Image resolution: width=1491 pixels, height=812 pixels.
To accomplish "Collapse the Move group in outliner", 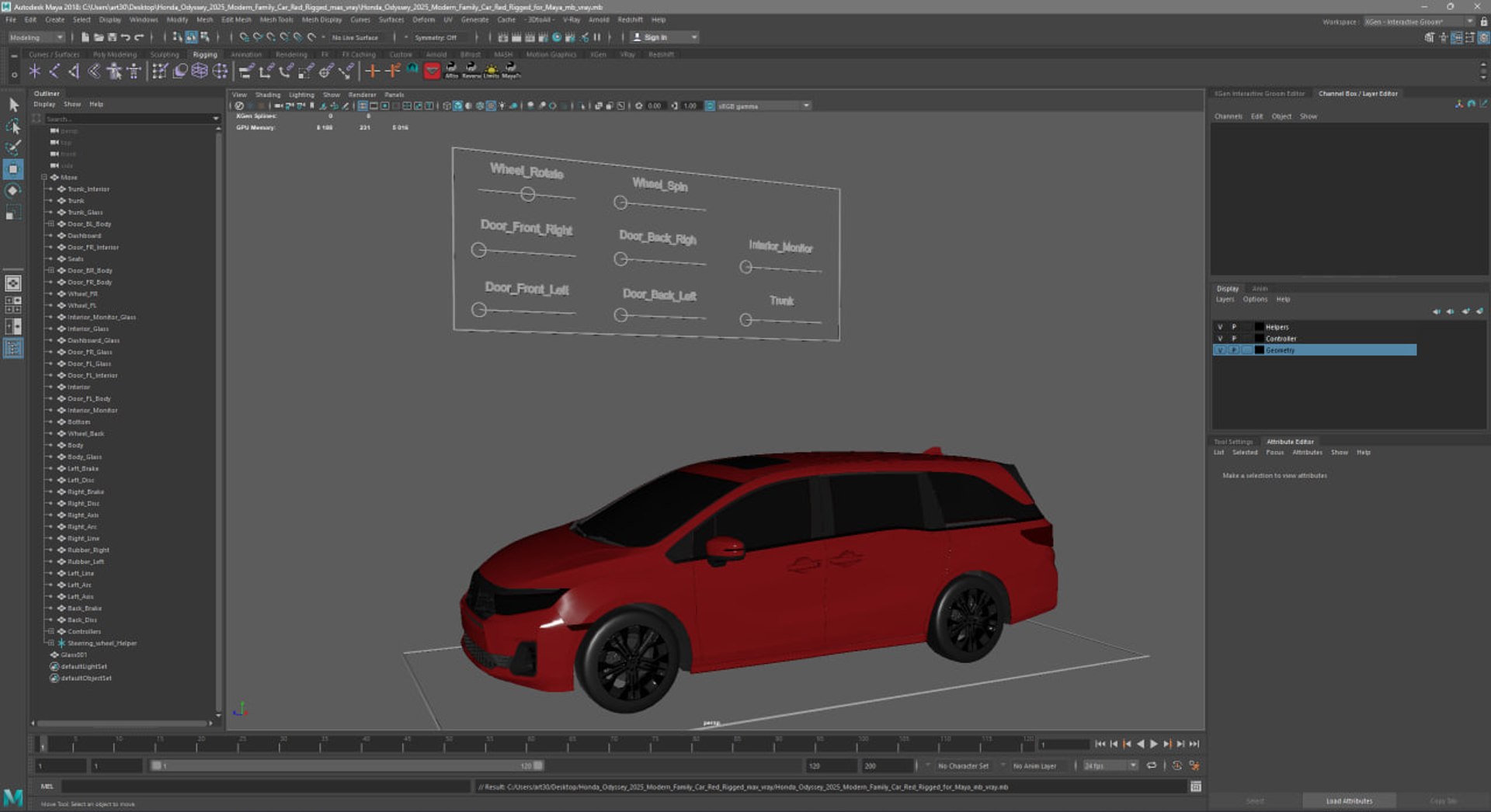I will click(43, 177).
